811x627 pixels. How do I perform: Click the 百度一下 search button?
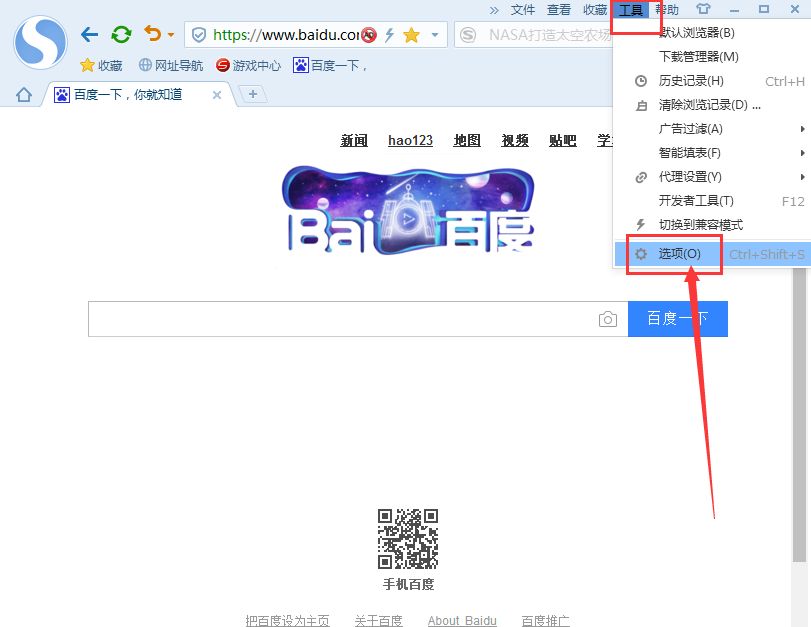(x=677, y=319)
